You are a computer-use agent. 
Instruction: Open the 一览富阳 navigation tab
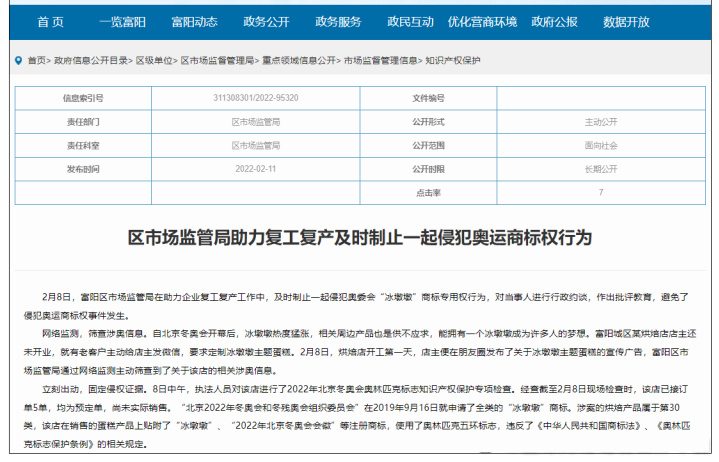(125, 21)
